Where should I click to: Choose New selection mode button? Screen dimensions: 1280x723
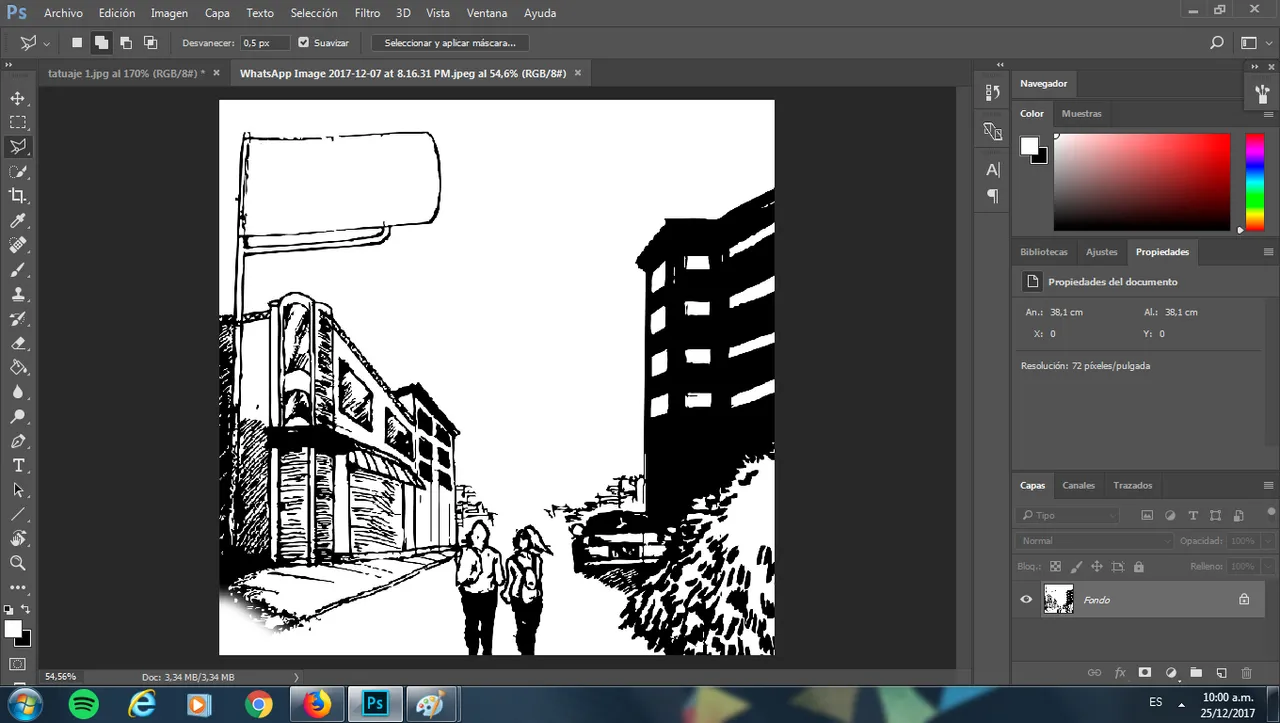point(77,43)
